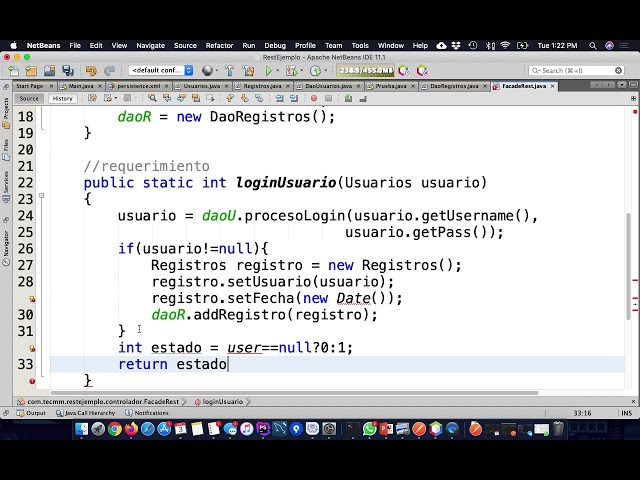Close the FacadeRest.java tab
Screen dimensions: 640x480
point(552,86)
